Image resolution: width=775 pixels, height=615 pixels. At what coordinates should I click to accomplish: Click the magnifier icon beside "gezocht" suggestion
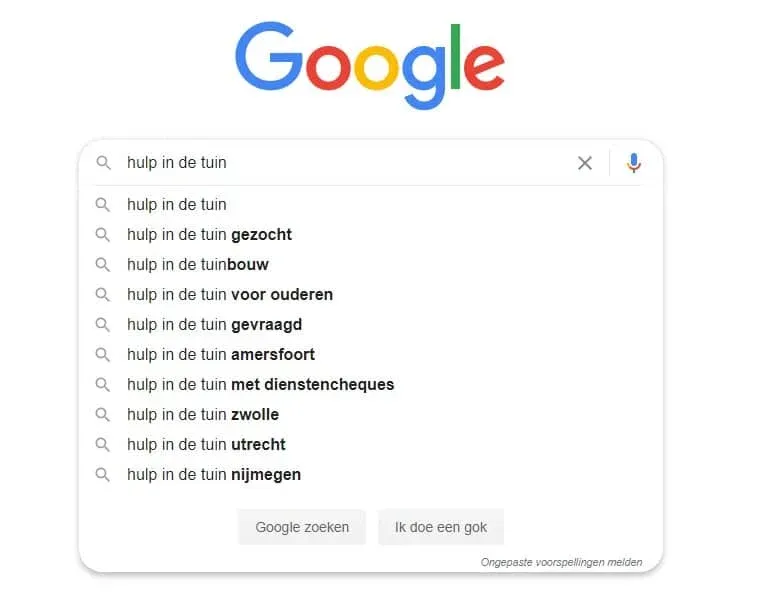[102, 235]
